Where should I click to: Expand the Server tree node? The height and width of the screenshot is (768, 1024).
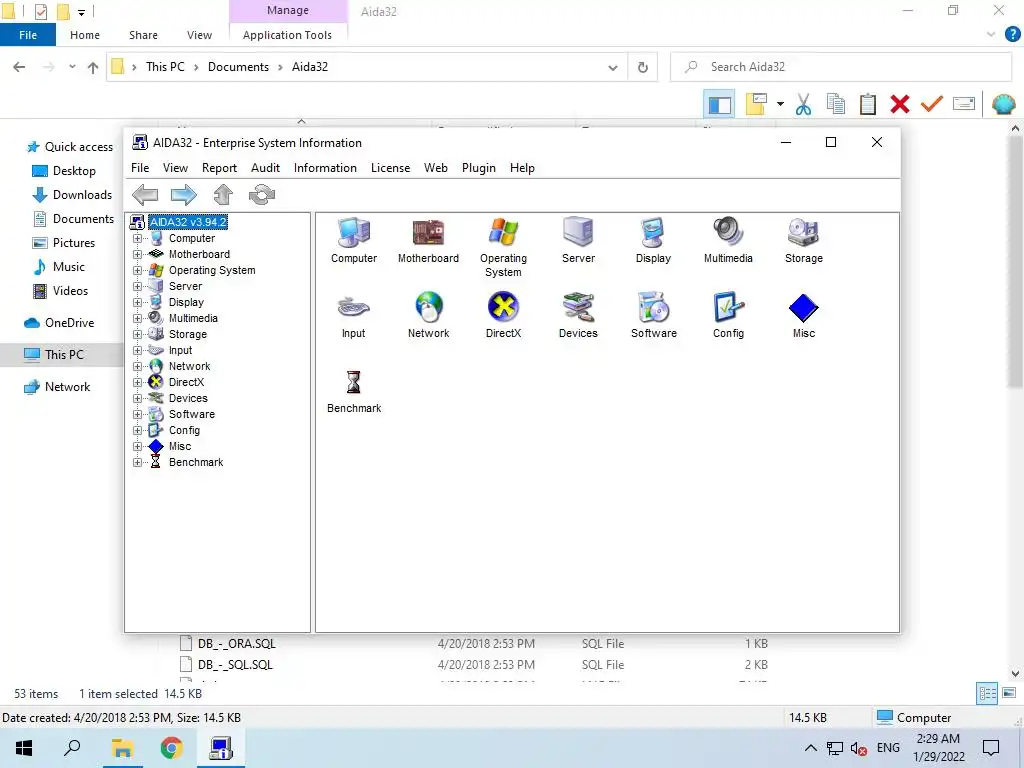137,286
